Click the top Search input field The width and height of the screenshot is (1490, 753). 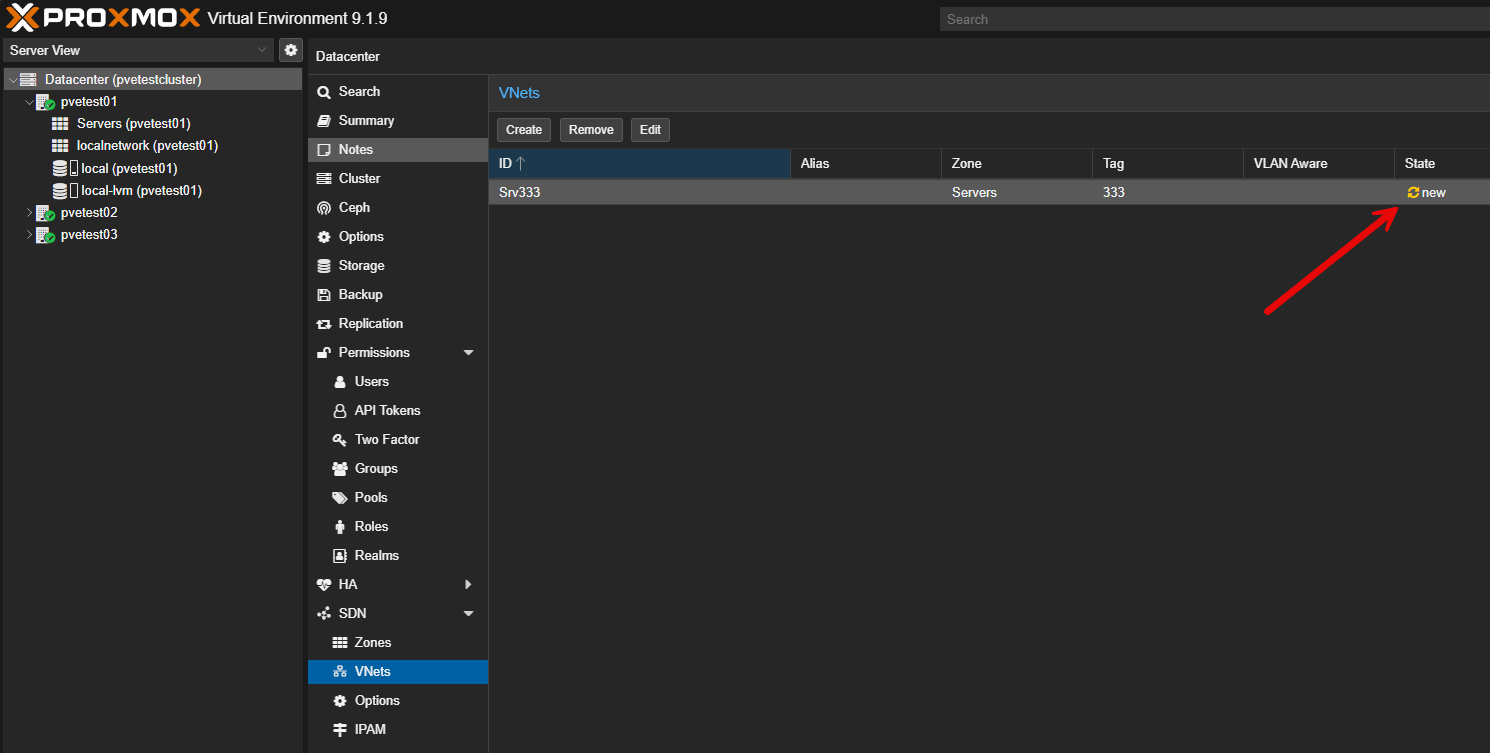[x=1215, y=19]
